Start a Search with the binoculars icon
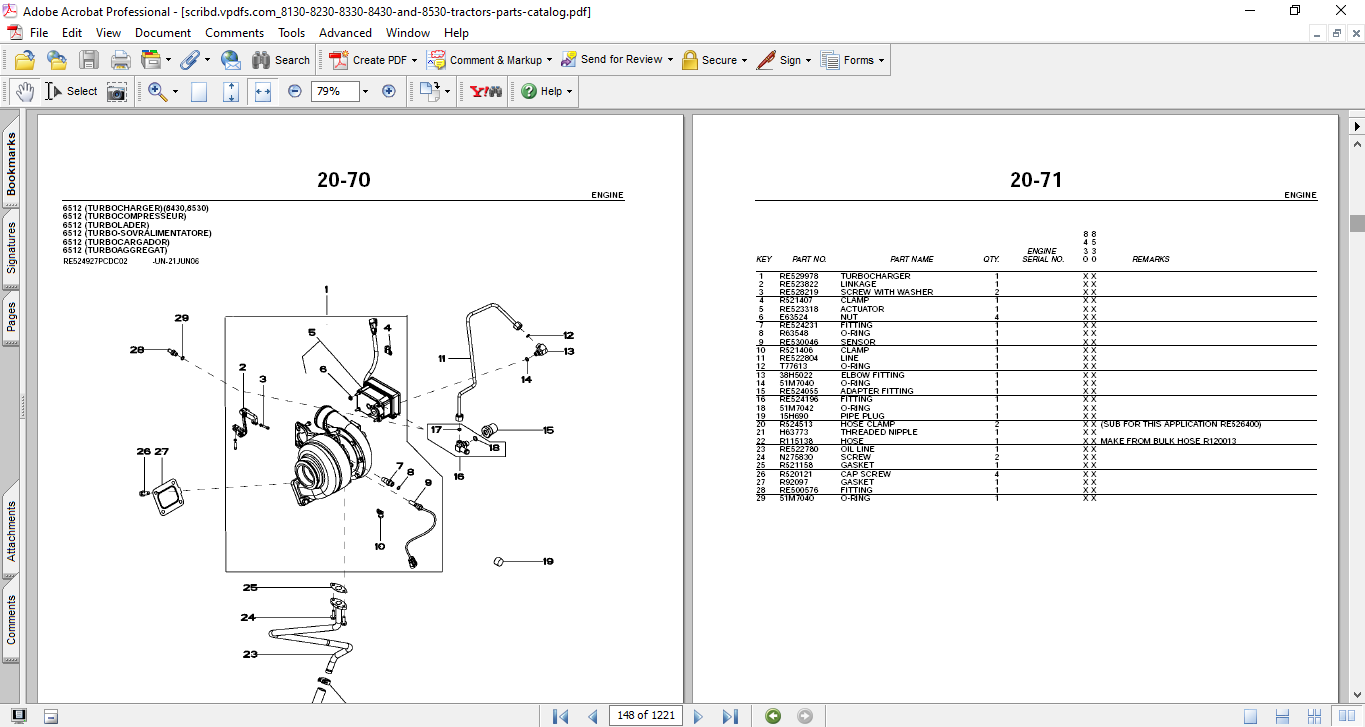This screenshot has height=727, width=1365. point(262,60)
